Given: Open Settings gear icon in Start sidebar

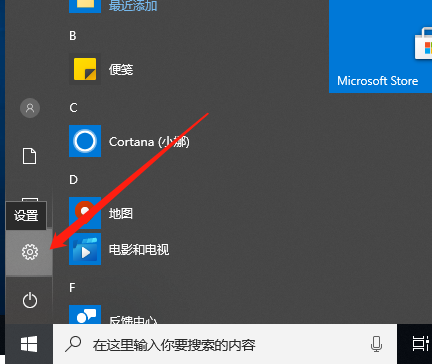Looking at the screenshot, I should point(30,252).
